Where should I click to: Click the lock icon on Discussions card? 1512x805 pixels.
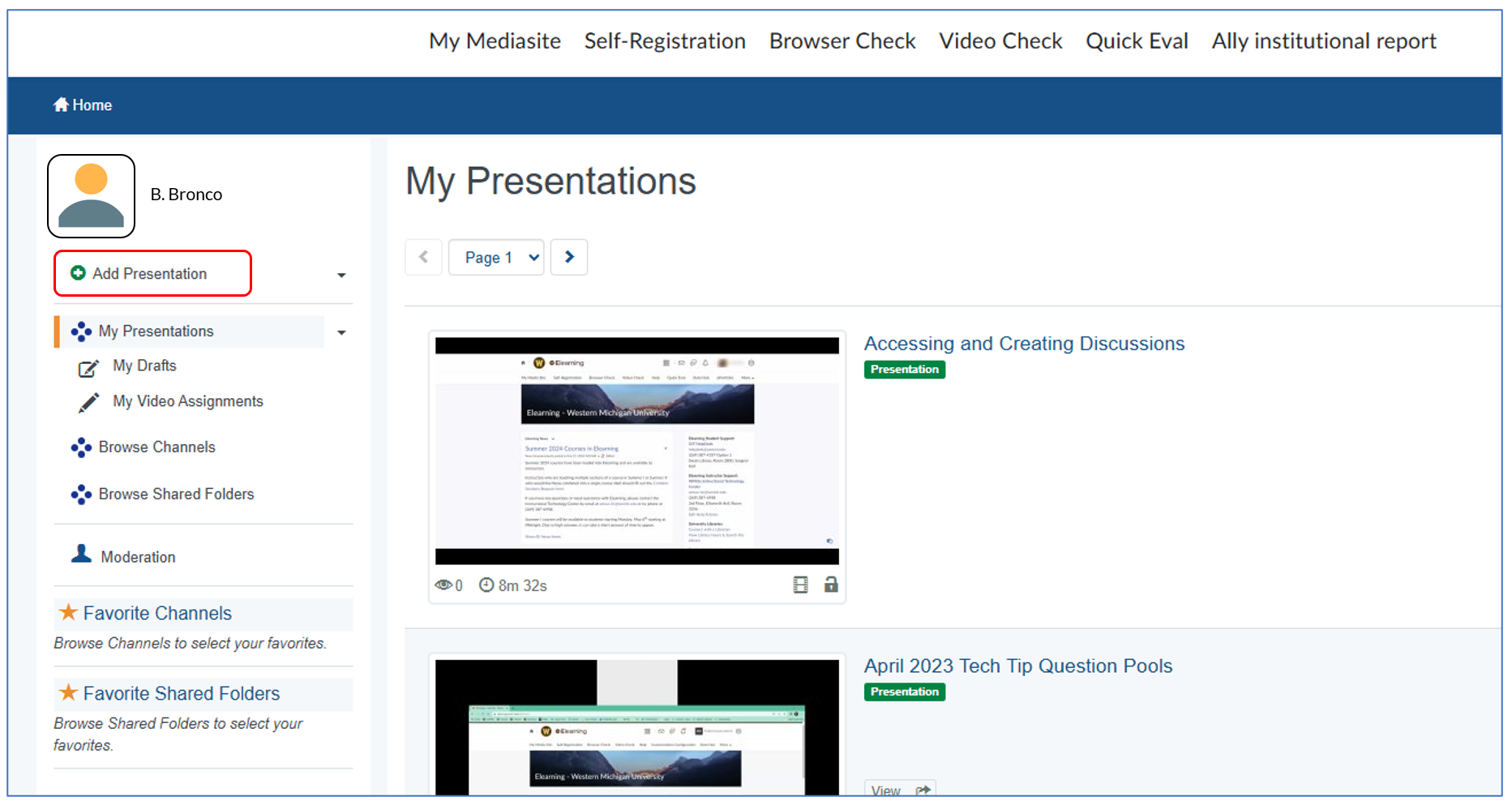831,584
